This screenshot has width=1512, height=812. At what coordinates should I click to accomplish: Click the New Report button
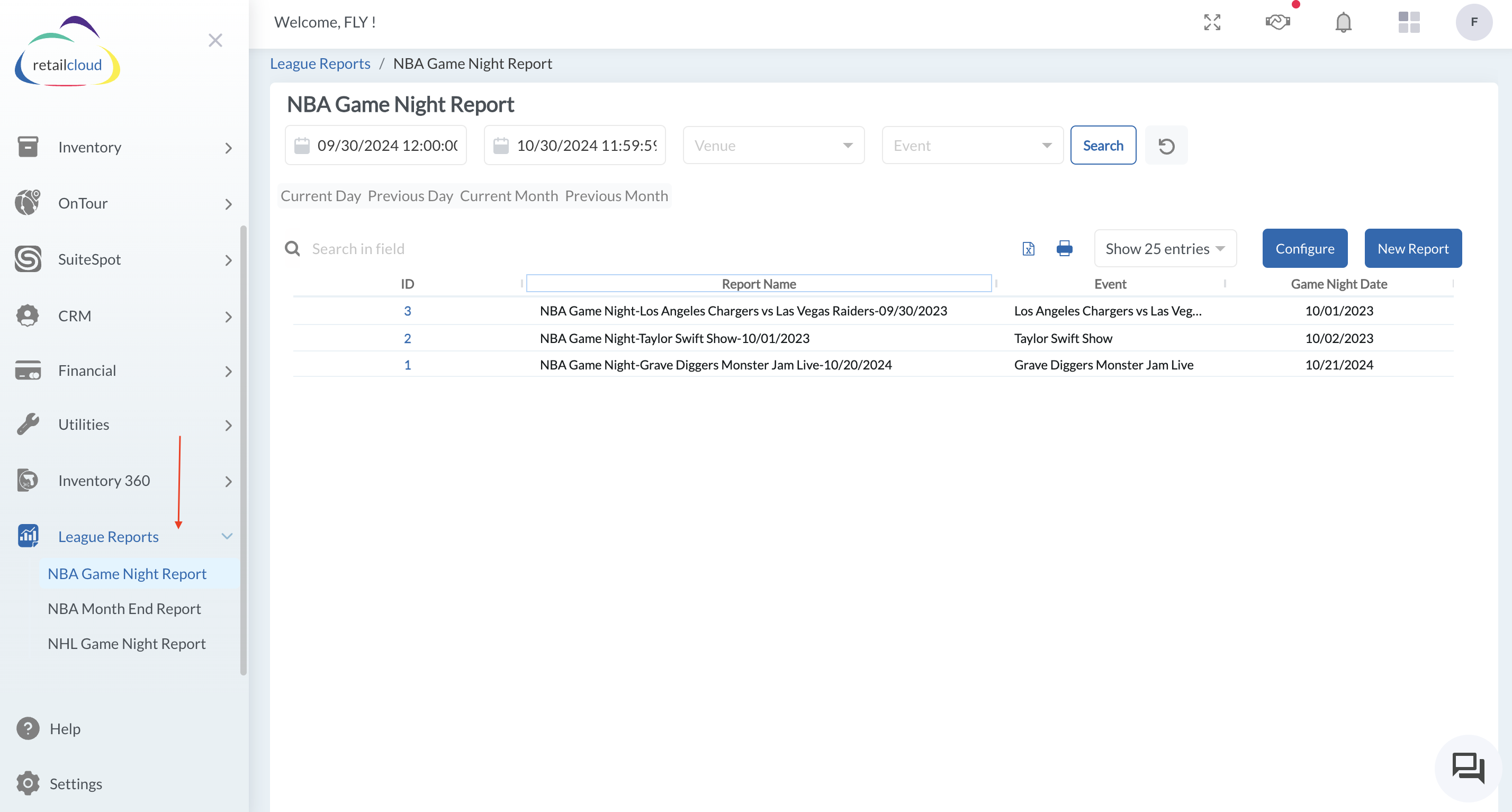1413,249
